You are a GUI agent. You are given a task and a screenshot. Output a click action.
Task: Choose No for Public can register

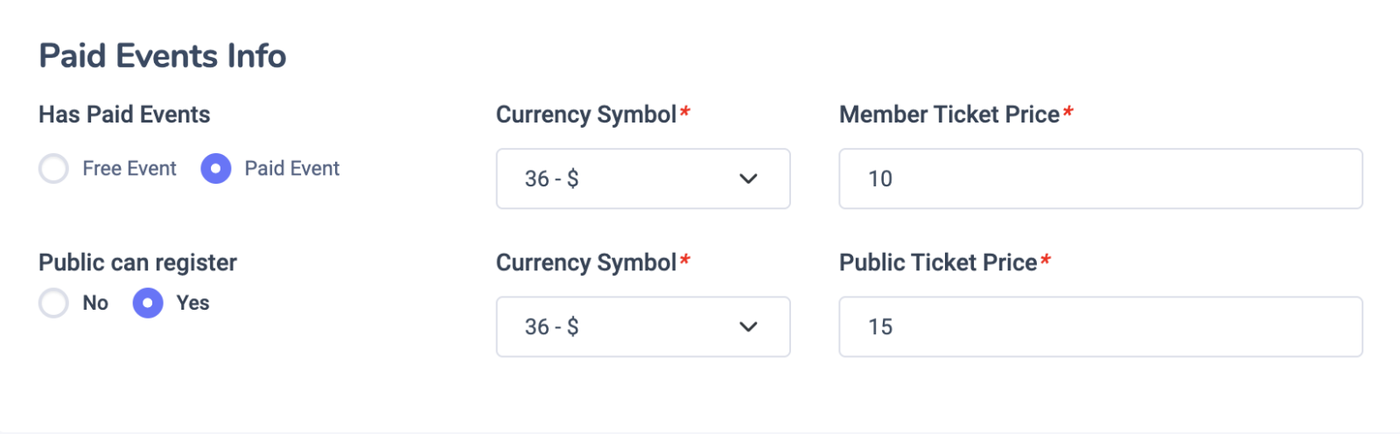coord(54,303)
